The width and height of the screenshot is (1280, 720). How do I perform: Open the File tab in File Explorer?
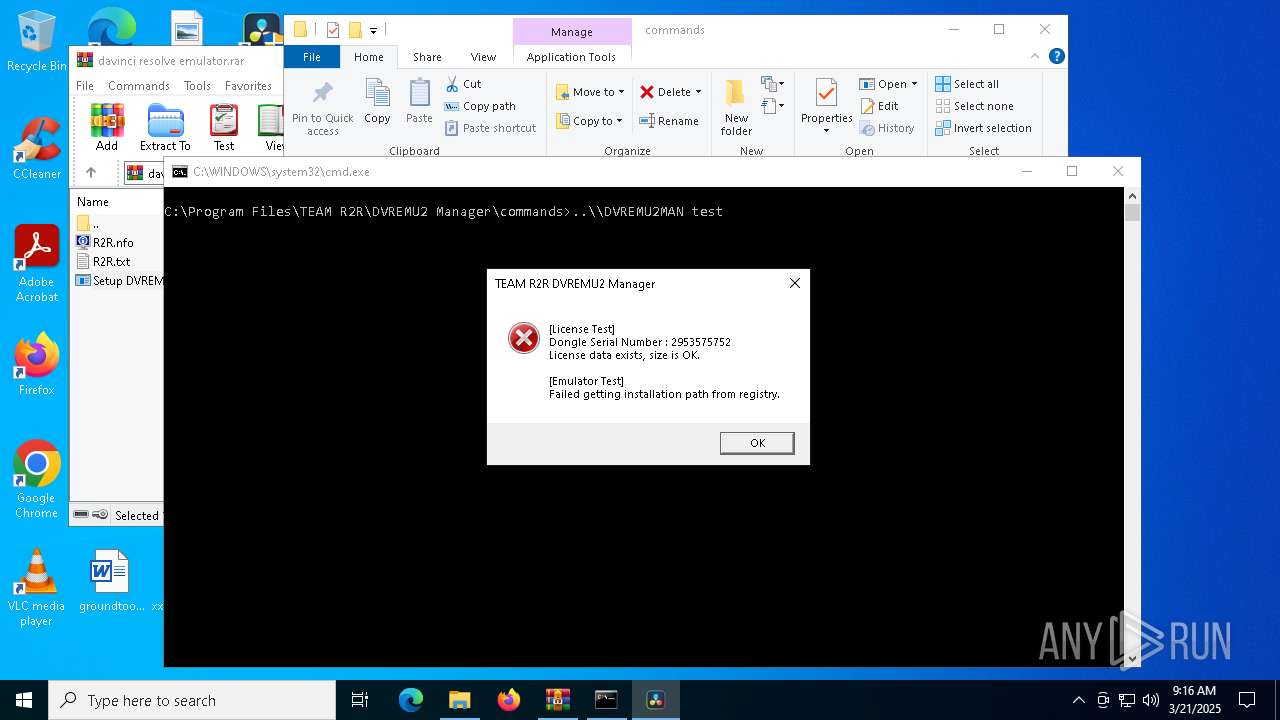tap(312, 57)
